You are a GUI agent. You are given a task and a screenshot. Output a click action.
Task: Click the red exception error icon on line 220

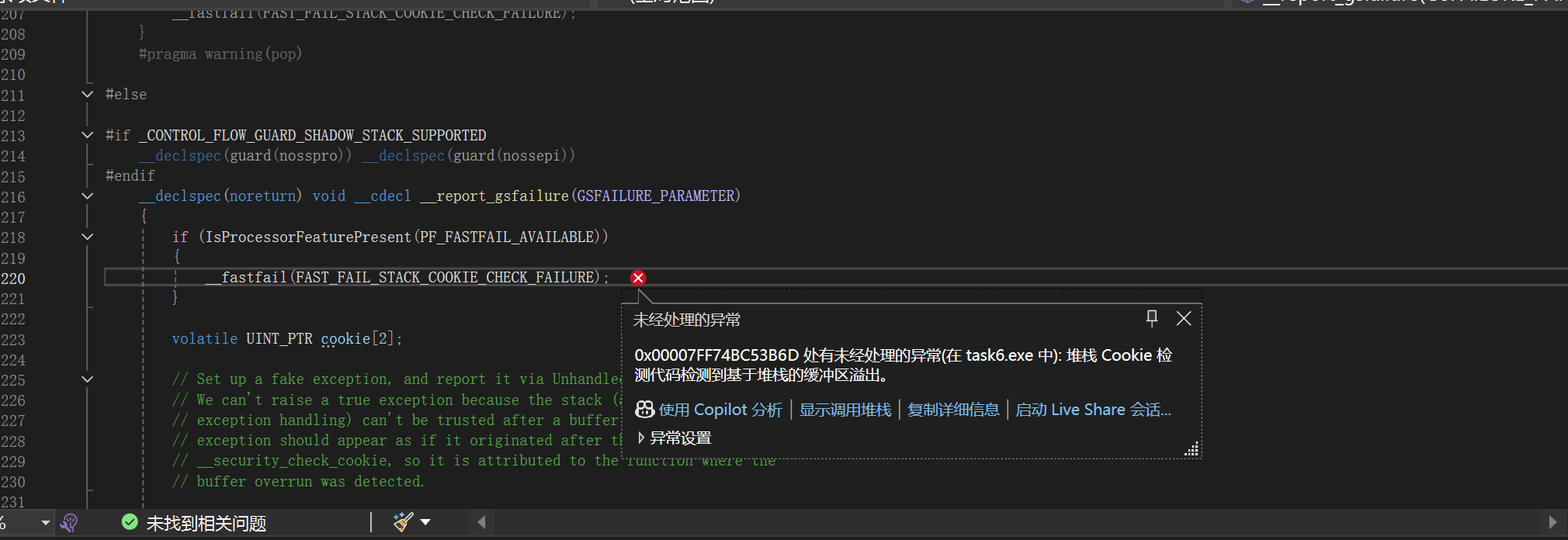coord(638,278)
